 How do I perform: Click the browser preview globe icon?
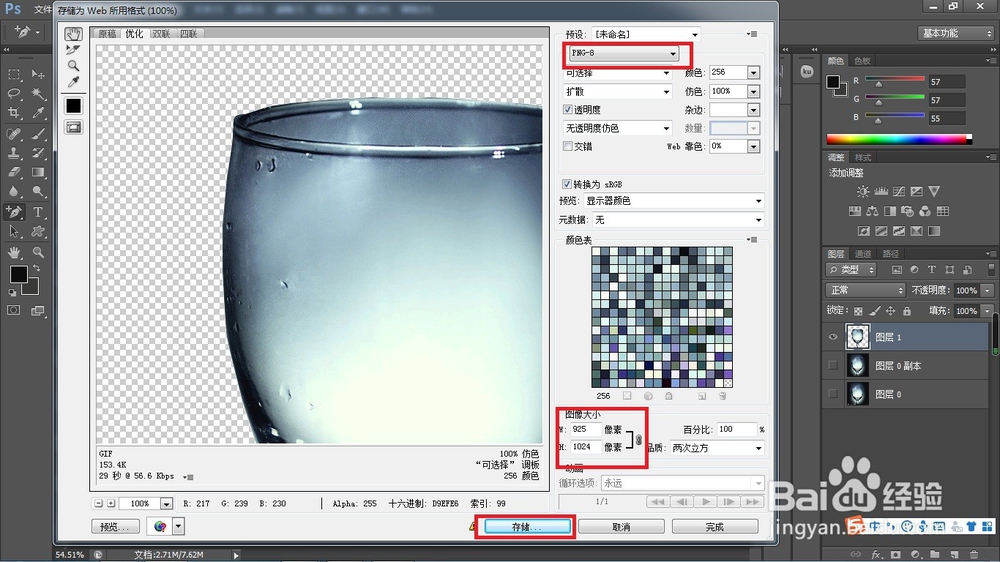160,526
